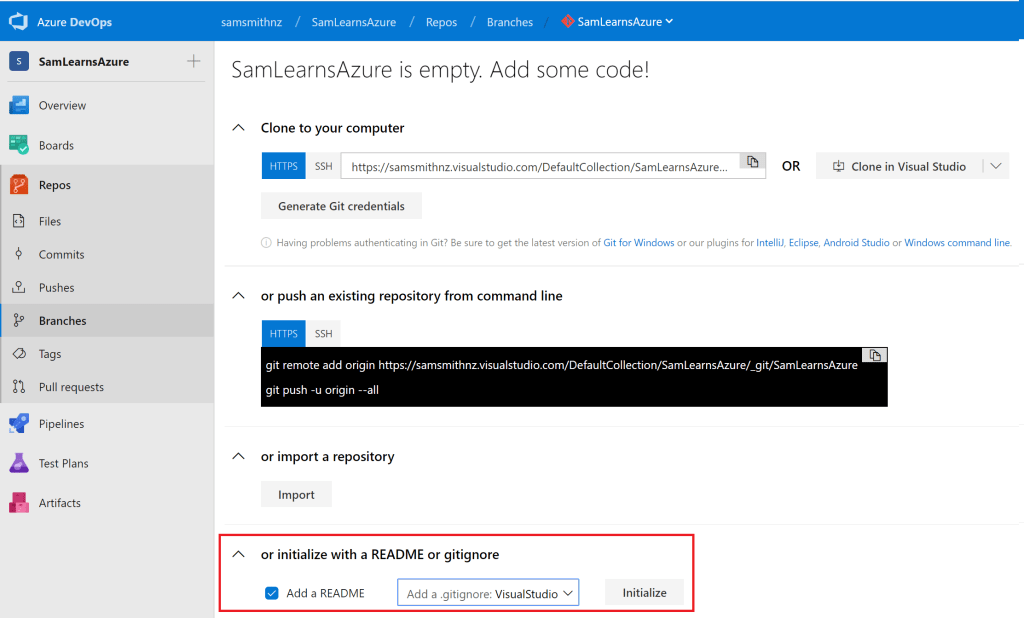The image size is (1024, 618).
Task: Copy git push commands with copy icon
Action: (875, 355)
